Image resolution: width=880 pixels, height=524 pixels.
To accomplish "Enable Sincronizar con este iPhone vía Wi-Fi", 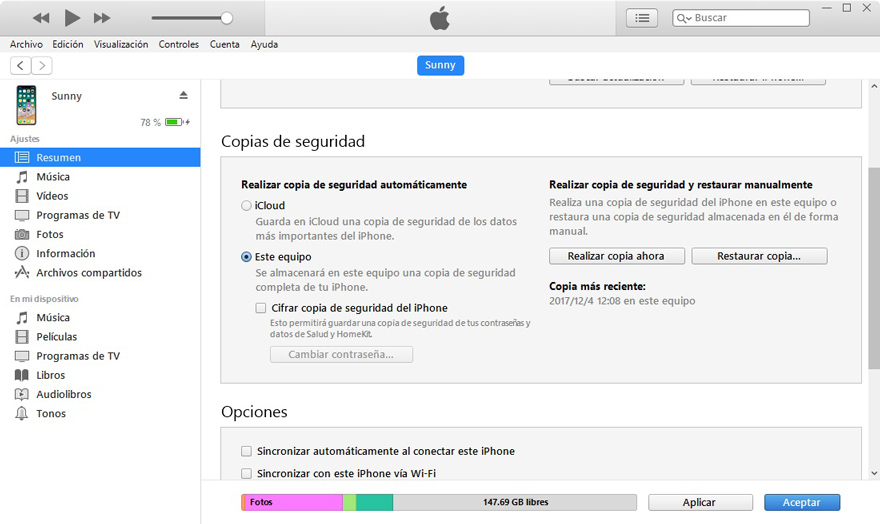I will (x=246, y=474).
